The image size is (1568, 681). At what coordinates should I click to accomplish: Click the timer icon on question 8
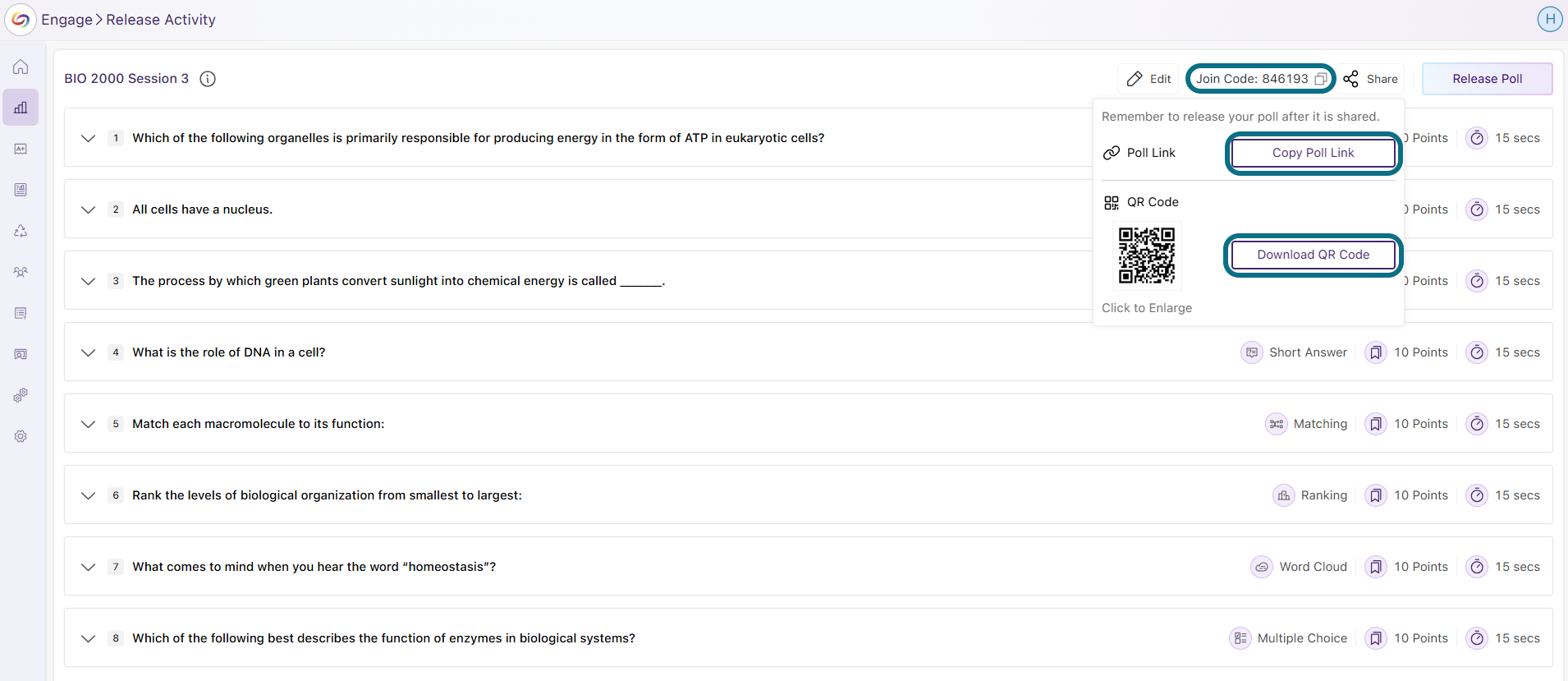tap(1477, 638)
